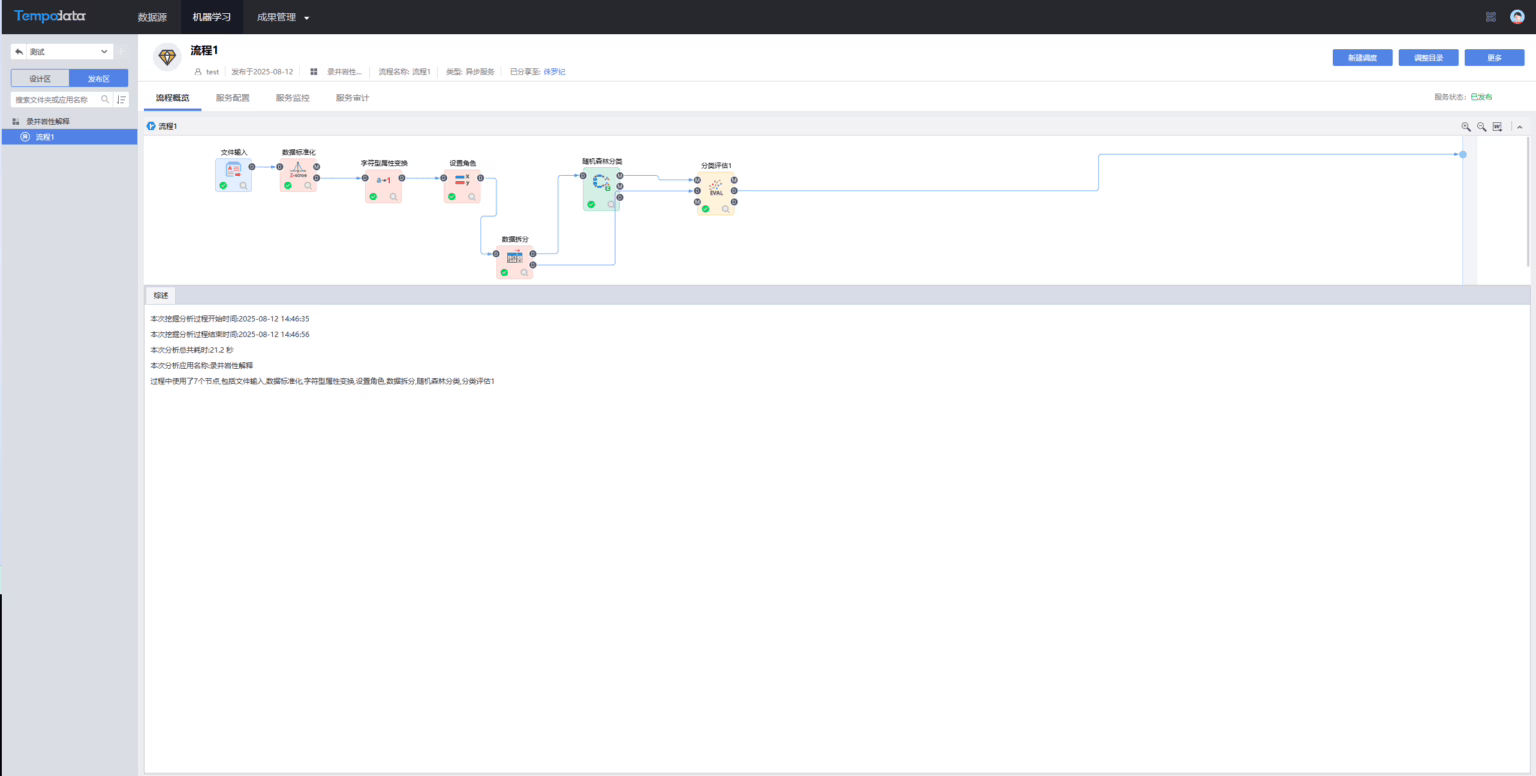1536x776 pixels.
Task: Open the 服务监控 tab
Action: click(292, 98)
